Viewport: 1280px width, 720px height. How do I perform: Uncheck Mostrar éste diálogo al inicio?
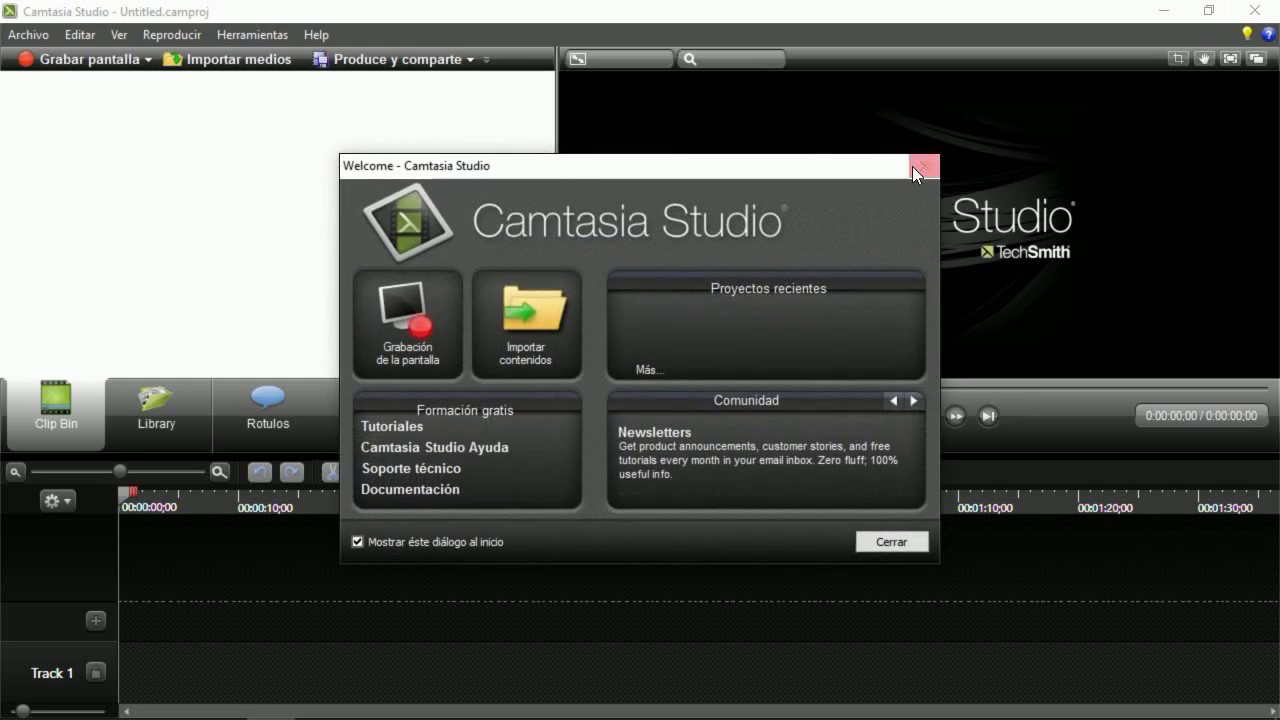pos(357,542)
